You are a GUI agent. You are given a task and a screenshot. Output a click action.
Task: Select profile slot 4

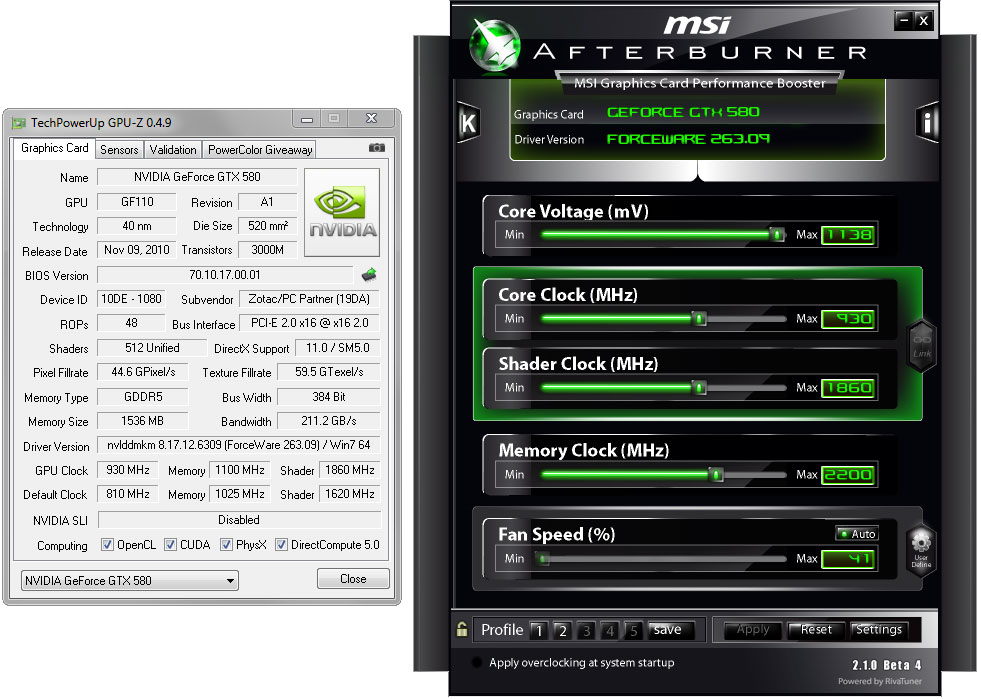pyautogui.click(x=610, y=630)
